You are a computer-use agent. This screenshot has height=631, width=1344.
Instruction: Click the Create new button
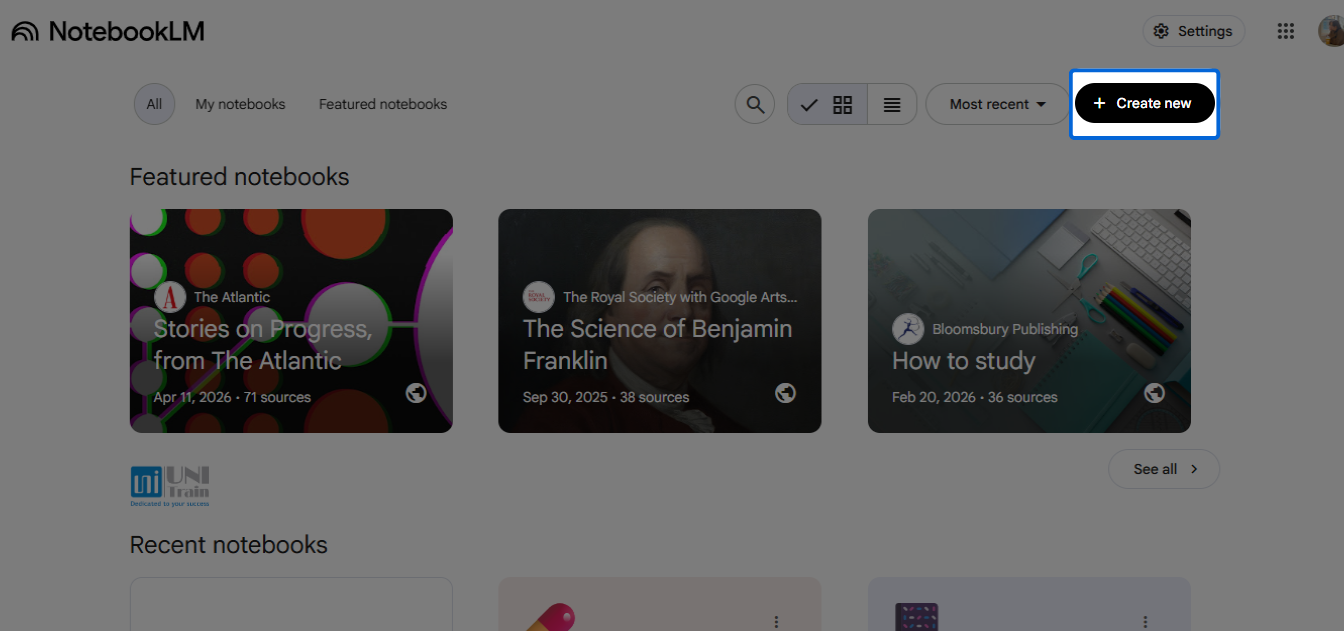coord(1144,103)
